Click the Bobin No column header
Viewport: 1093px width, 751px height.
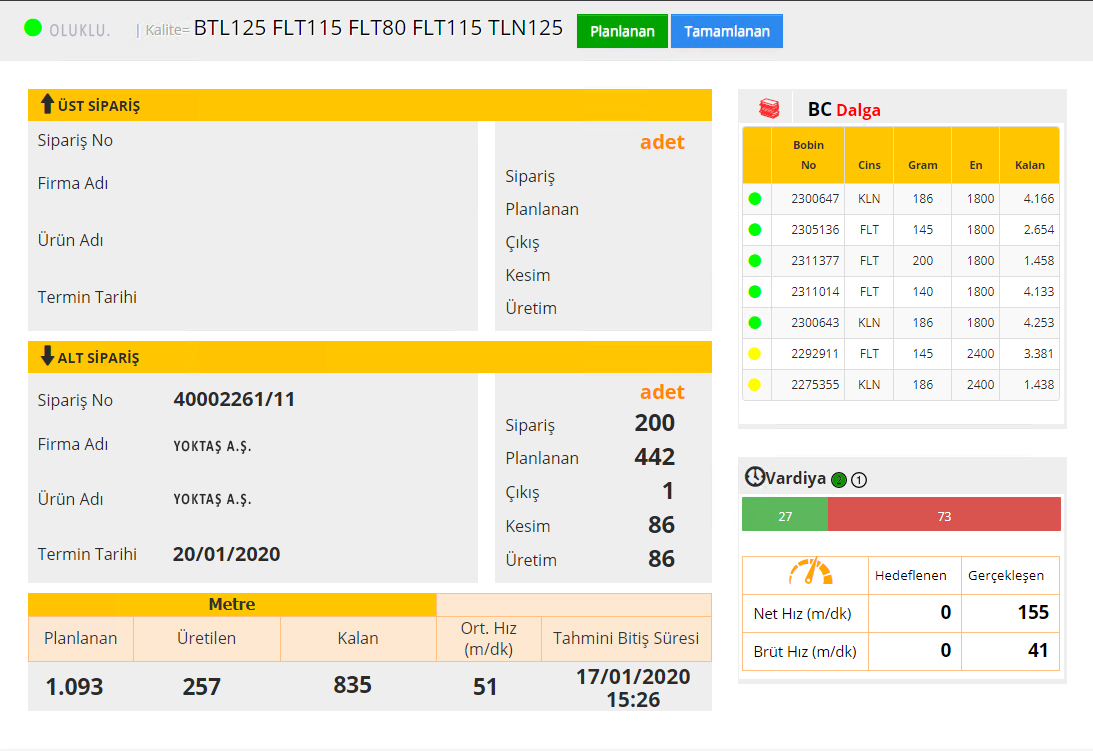coord(808,155)
